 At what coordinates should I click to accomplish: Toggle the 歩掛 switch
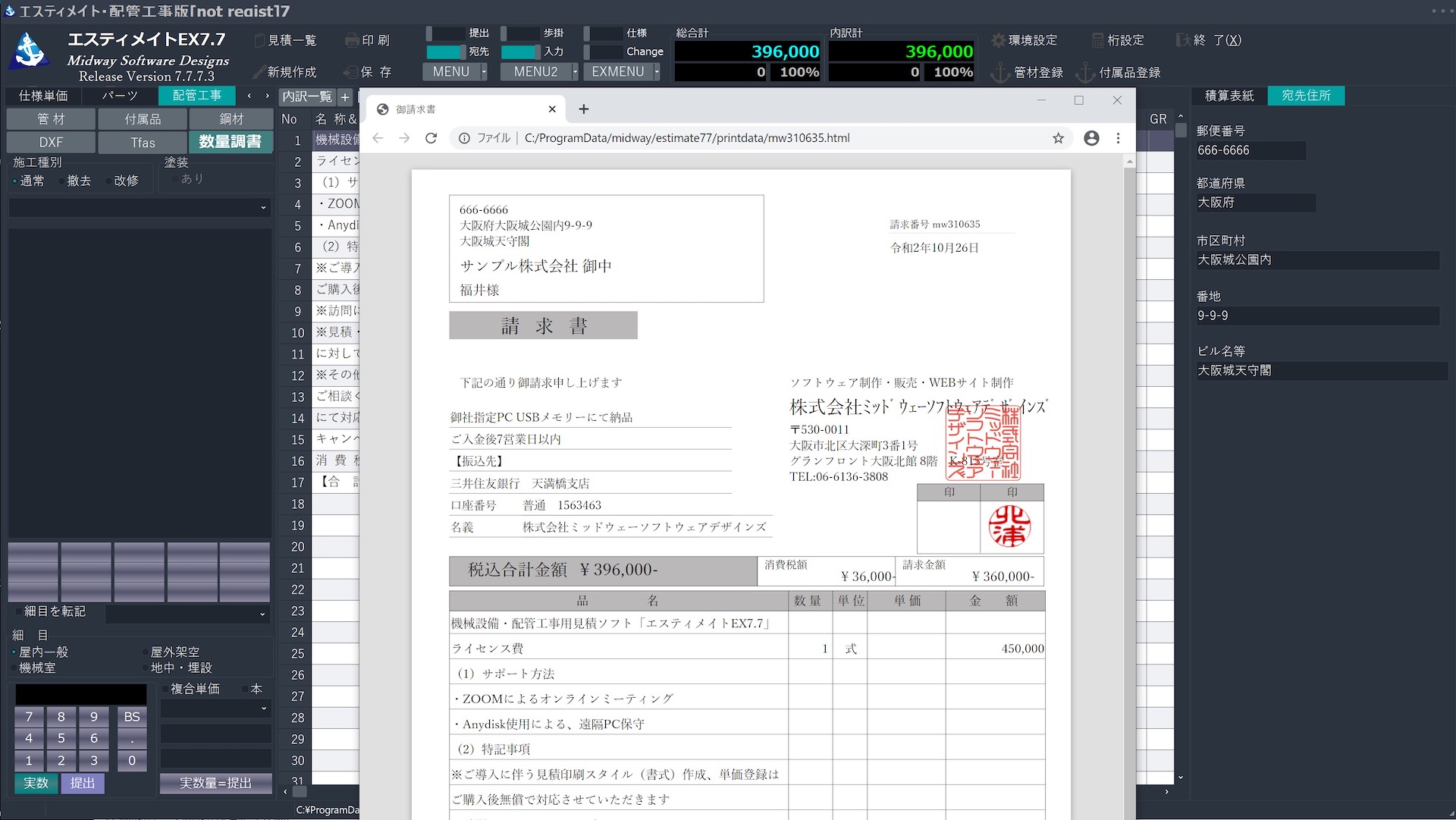click(520, 33)
